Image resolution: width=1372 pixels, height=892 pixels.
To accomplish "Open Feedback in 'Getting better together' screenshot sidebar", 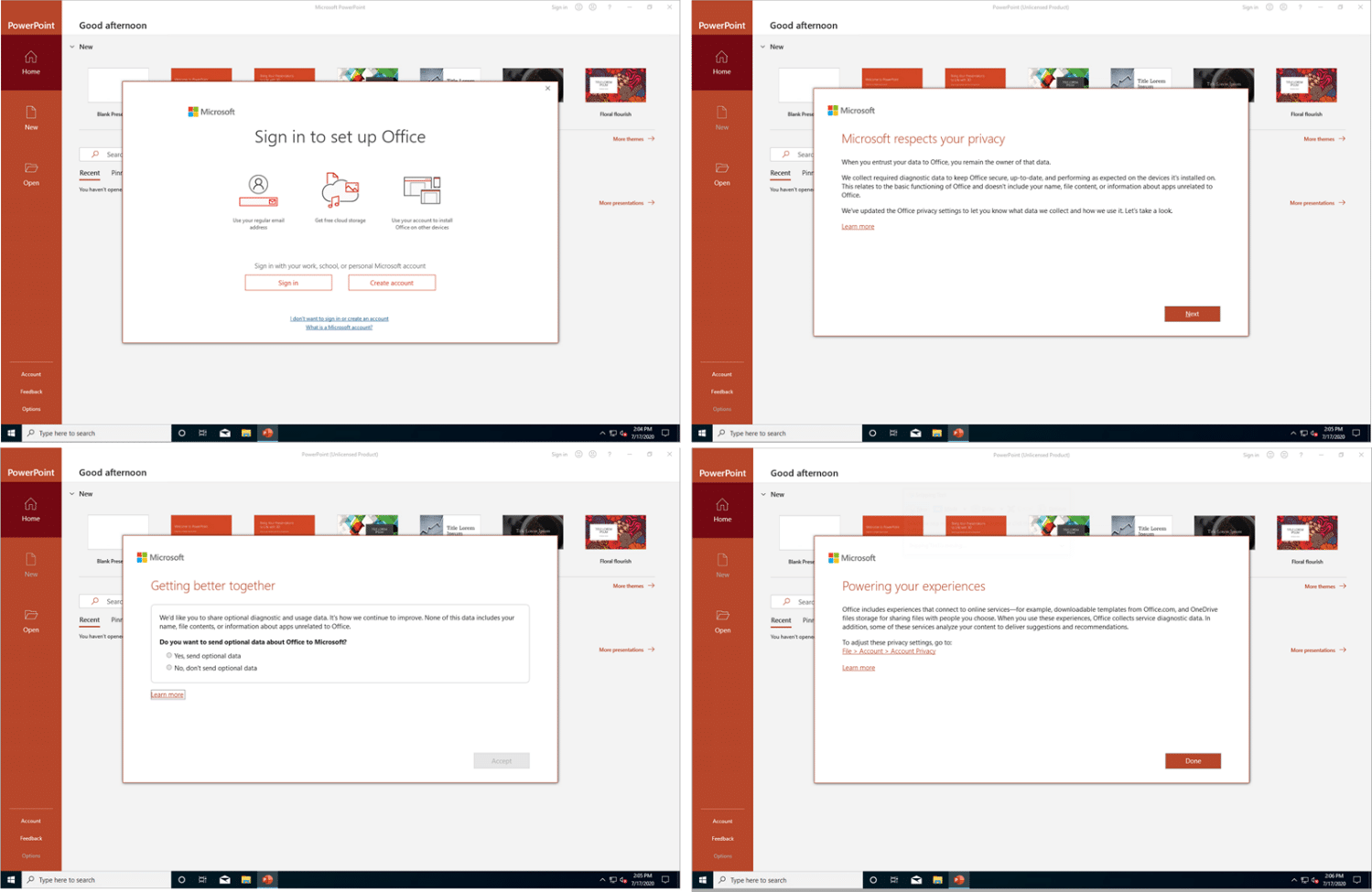I will click(31, 838).
